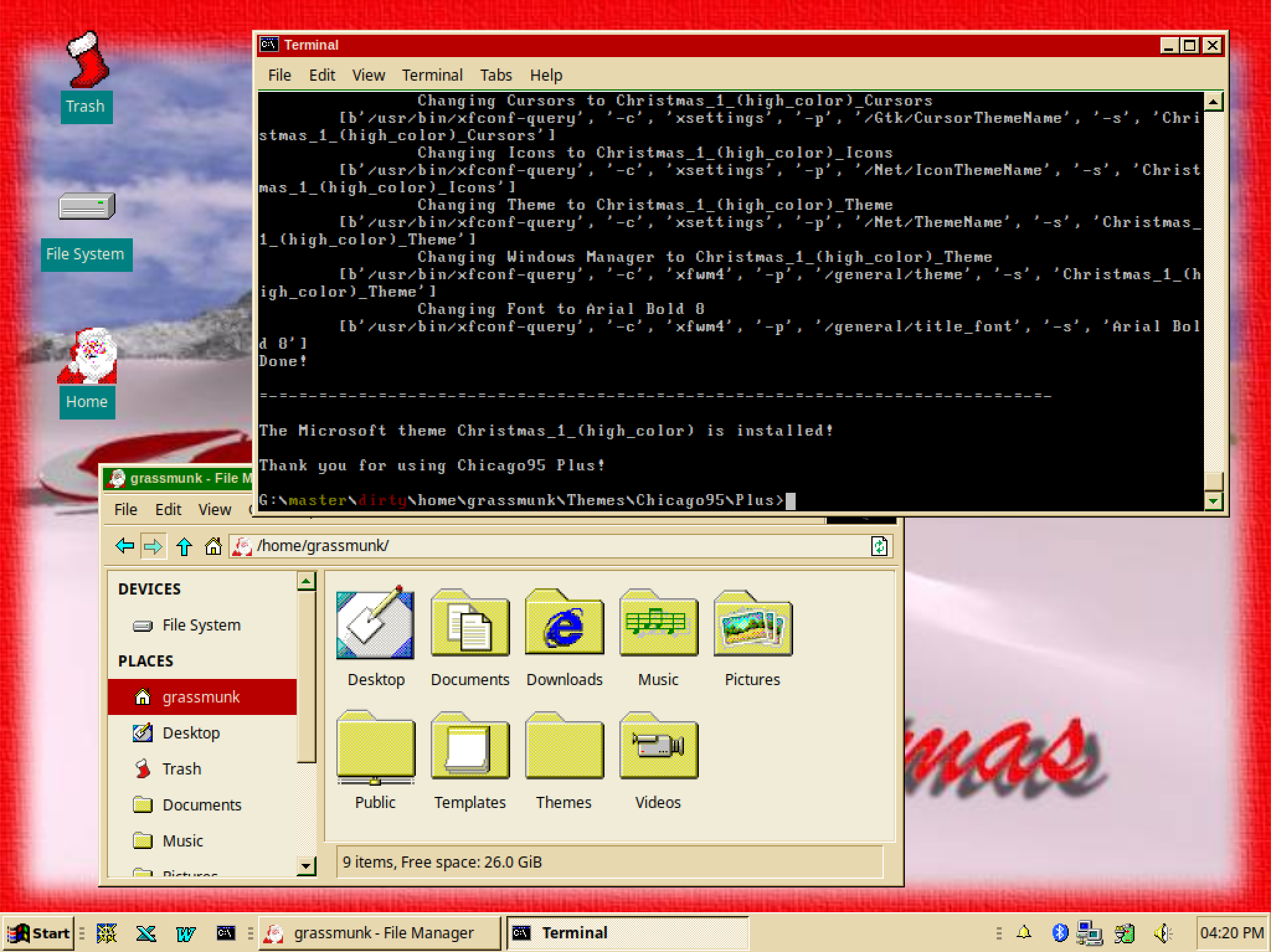Open the Pictures folder icon

753,622
